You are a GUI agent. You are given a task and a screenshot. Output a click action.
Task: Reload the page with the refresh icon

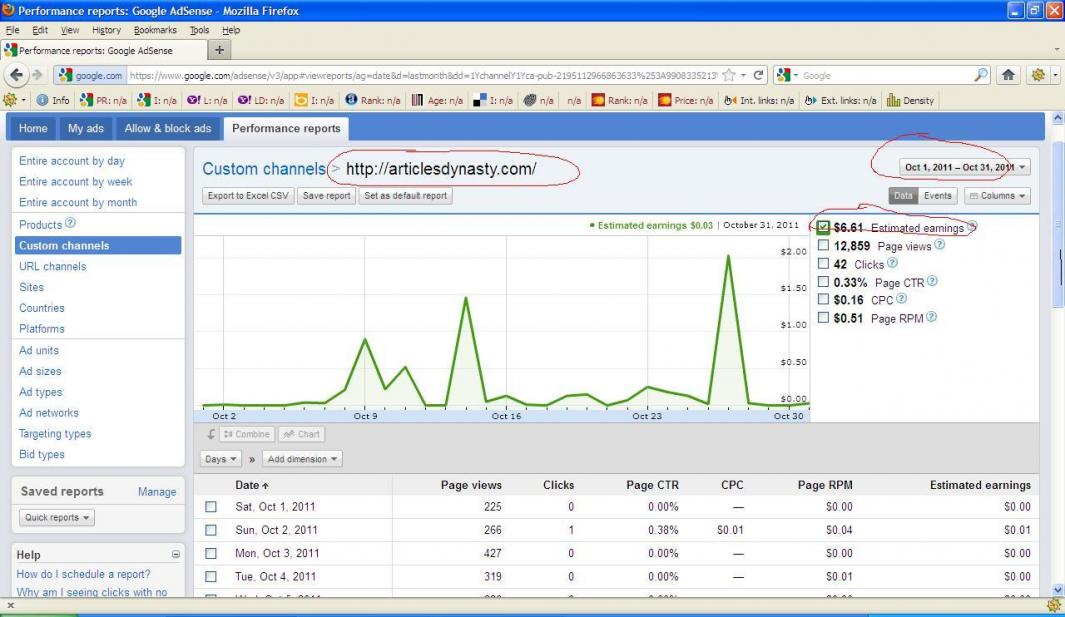point(759,75)
